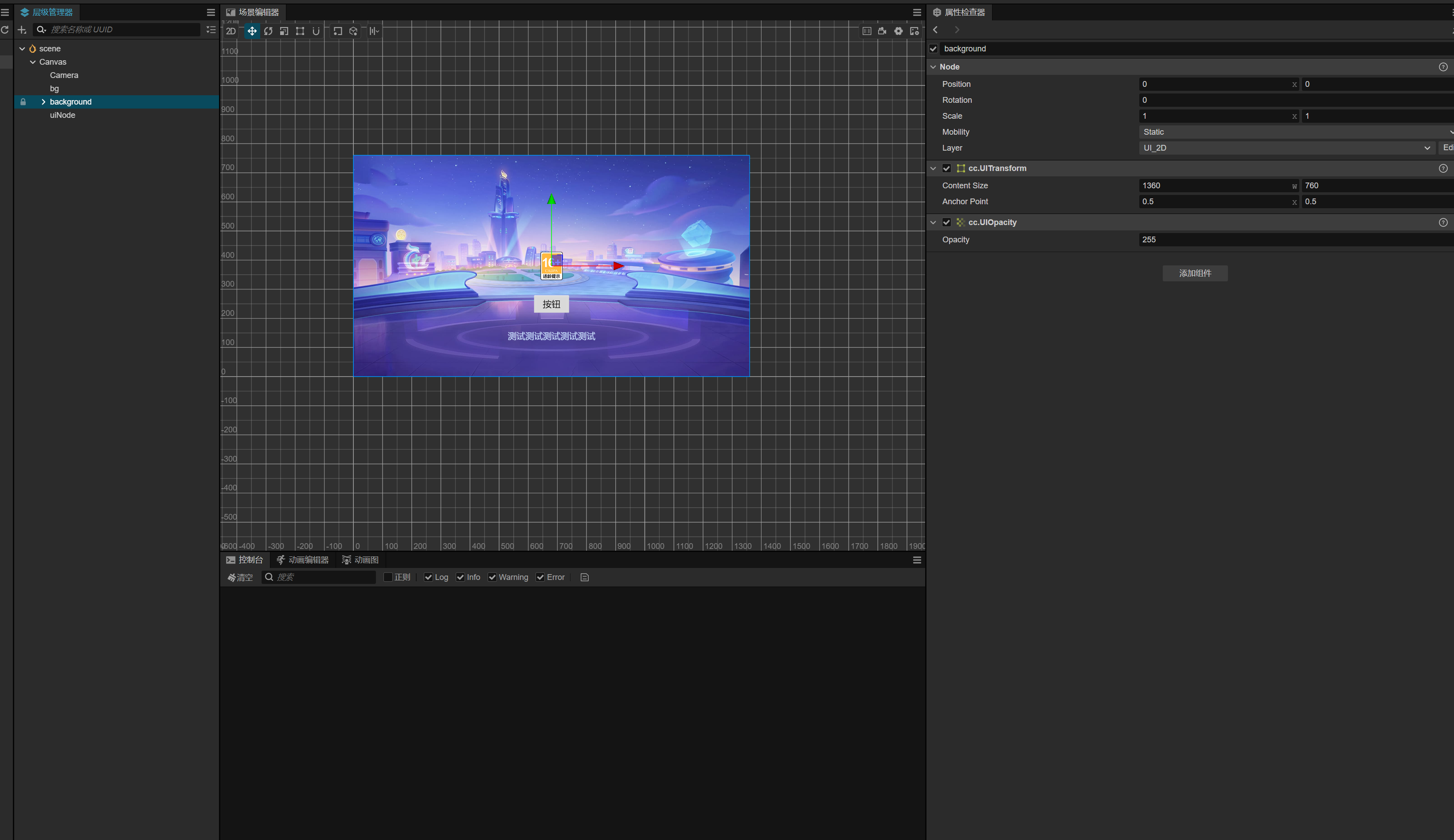Click the 添加组件 button
Image resolution: width=1454 pixels, height=840 pixels.
click(x=1194, y=273)
